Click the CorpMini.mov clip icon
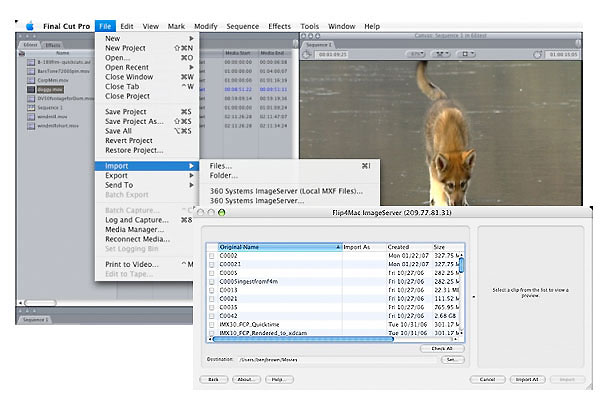This screenshot has width=610, height=410. point(31,80)
